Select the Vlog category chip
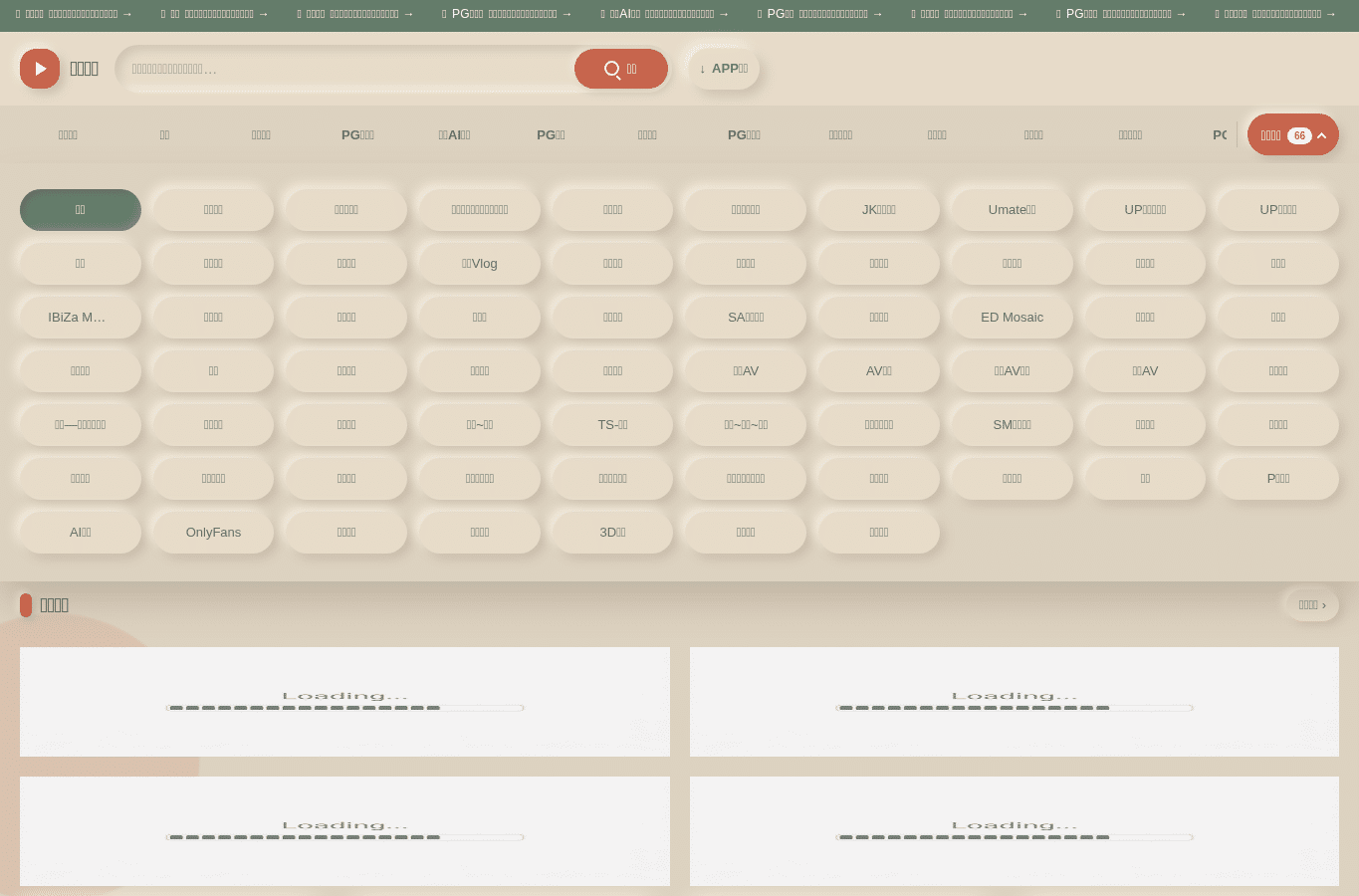Viewport: 1359px width, 896px height. [480, 264]
